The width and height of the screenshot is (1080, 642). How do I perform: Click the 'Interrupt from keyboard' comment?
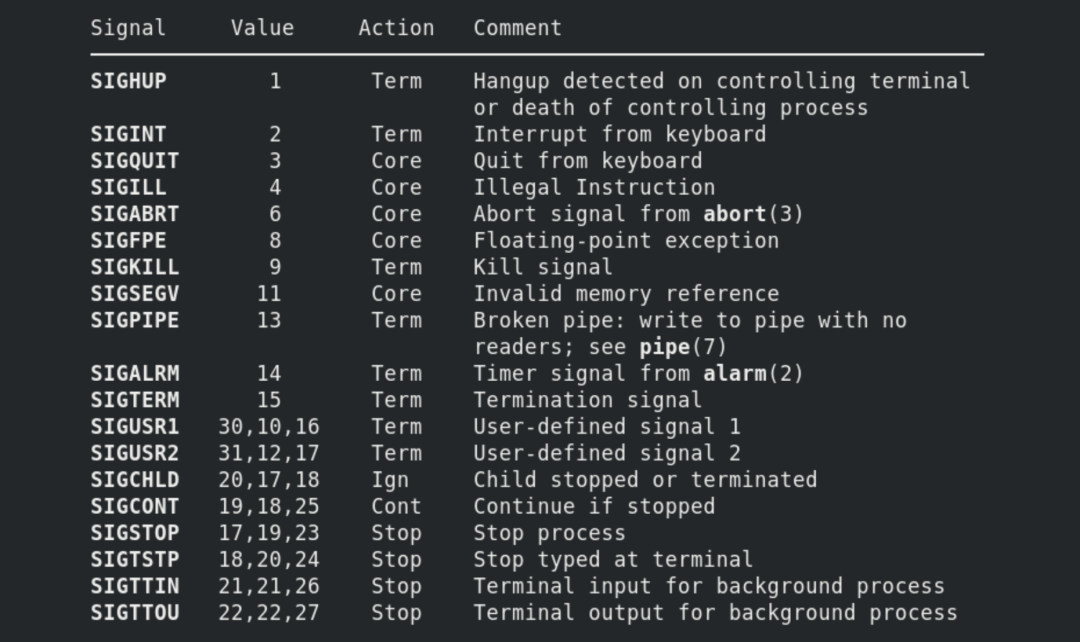point(619,134)
